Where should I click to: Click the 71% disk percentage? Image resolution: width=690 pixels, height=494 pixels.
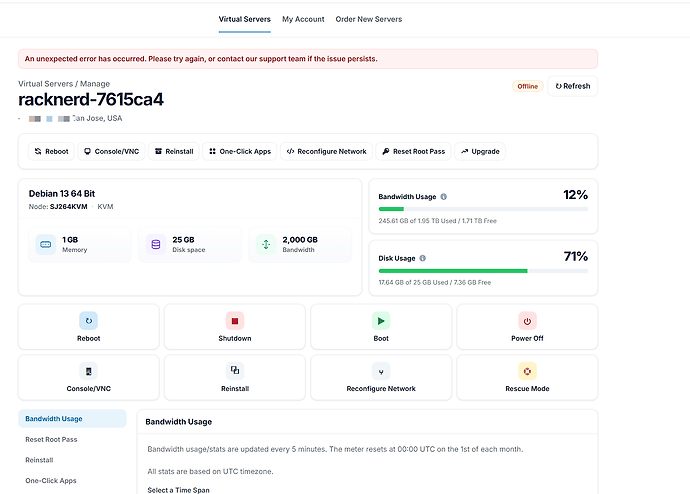coord(576,256)
